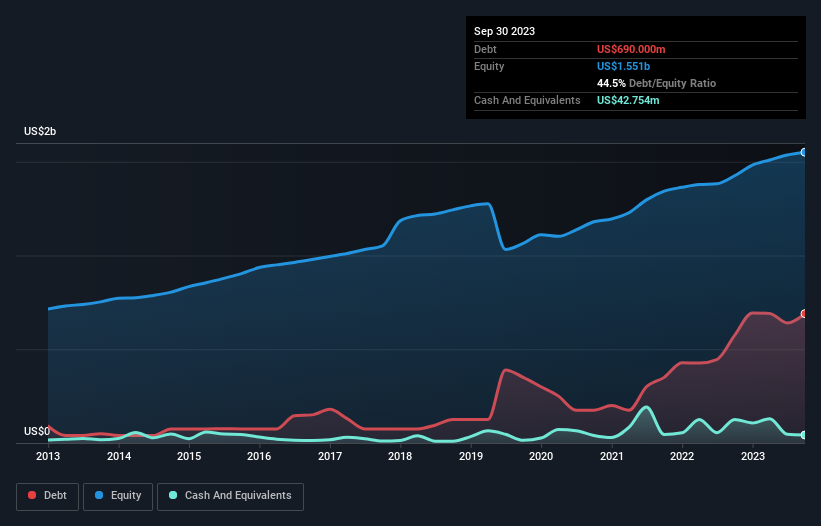This screenshot has height=526, width=821.
Task: Select the 2020 x-axis label
Action: coord(541,457)
